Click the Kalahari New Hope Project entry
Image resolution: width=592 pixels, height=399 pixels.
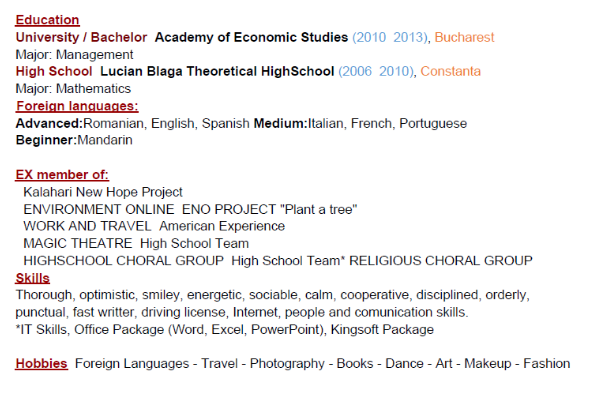click(x=103, y=192)
